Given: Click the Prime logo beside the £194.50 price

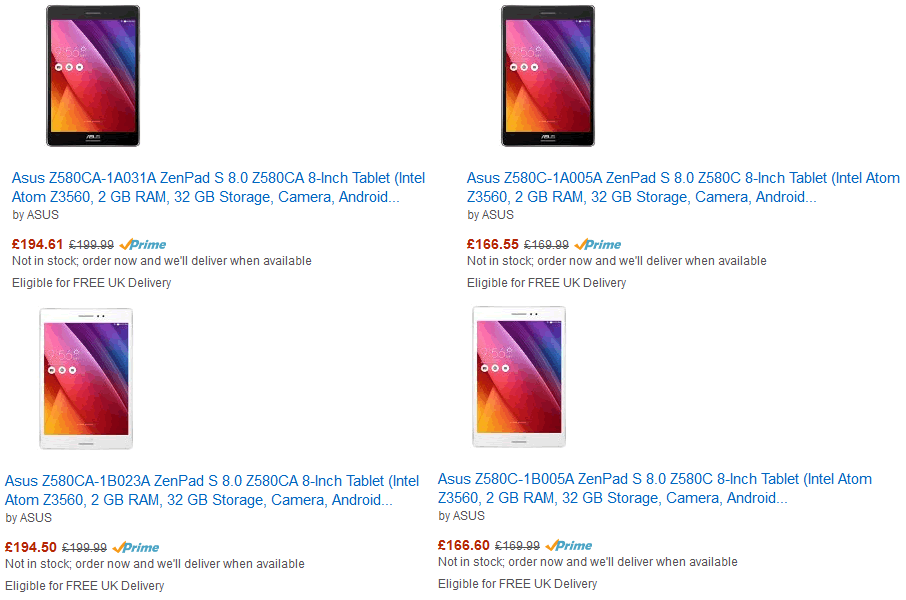Looking at the screenshot, I should point(136,547).
